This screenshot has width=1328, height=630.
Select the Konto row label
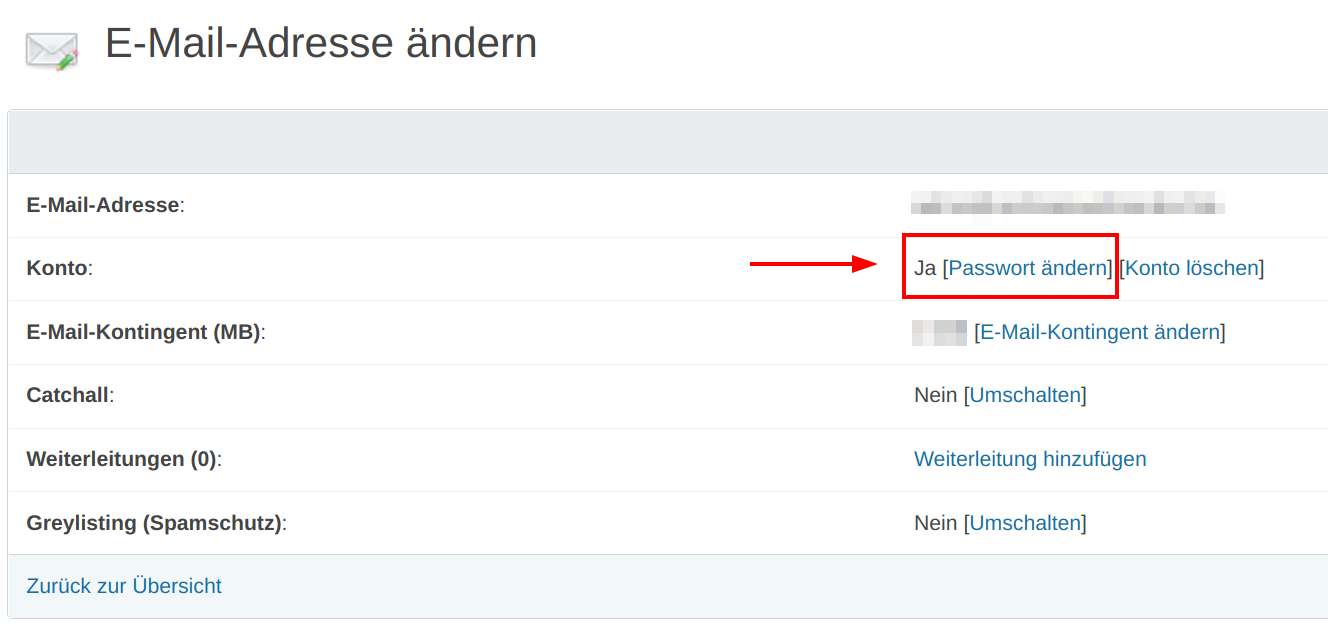click(57, 268)
